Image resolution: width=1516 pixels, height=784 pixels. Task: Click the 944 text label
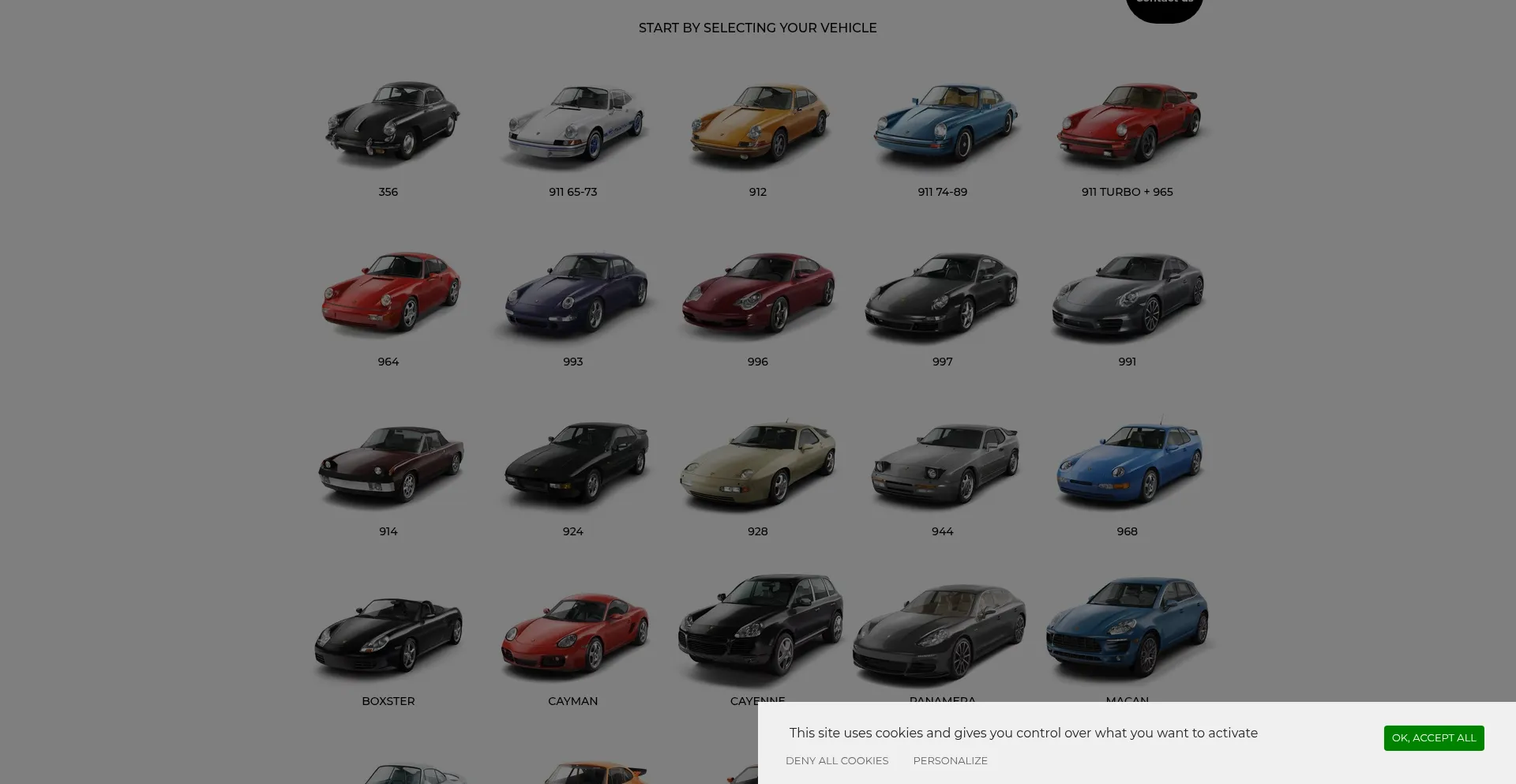pyautogui.click(x=942, y=531)
